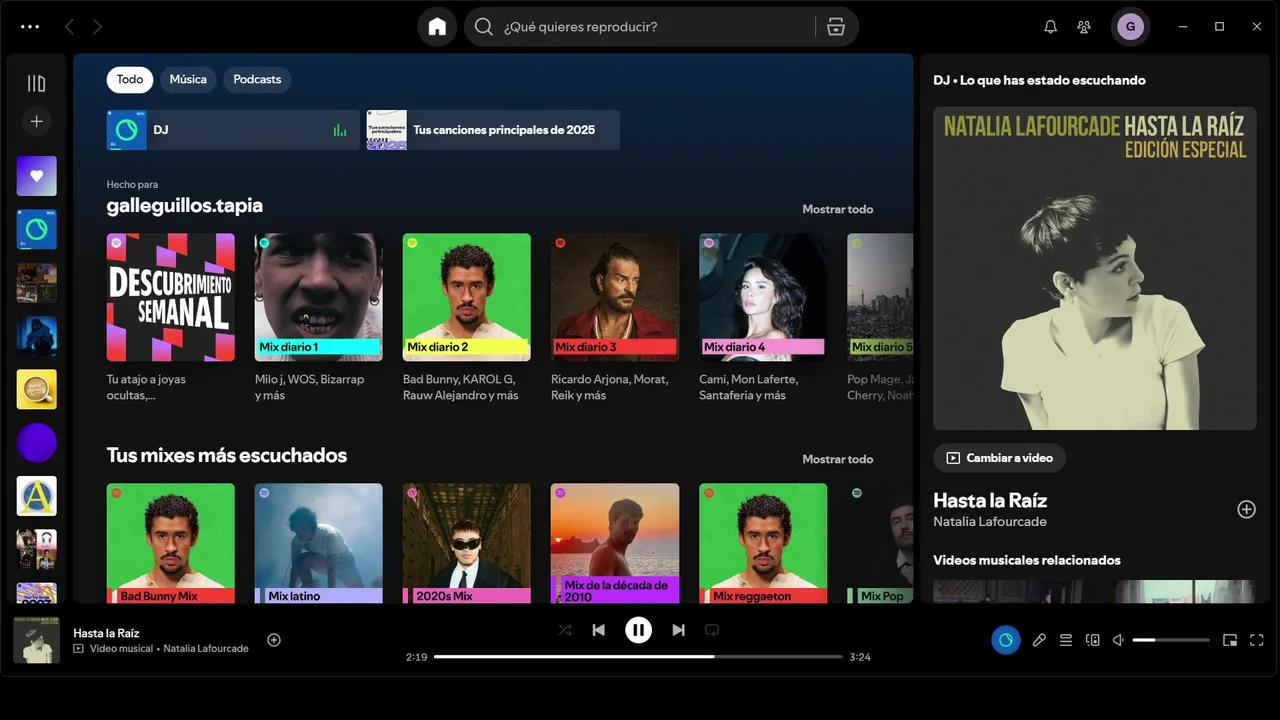Open Hasta la Raíz album art in panel
Screen dimensions: 1280x720
pyautogui.click(x=1095, y=268)
